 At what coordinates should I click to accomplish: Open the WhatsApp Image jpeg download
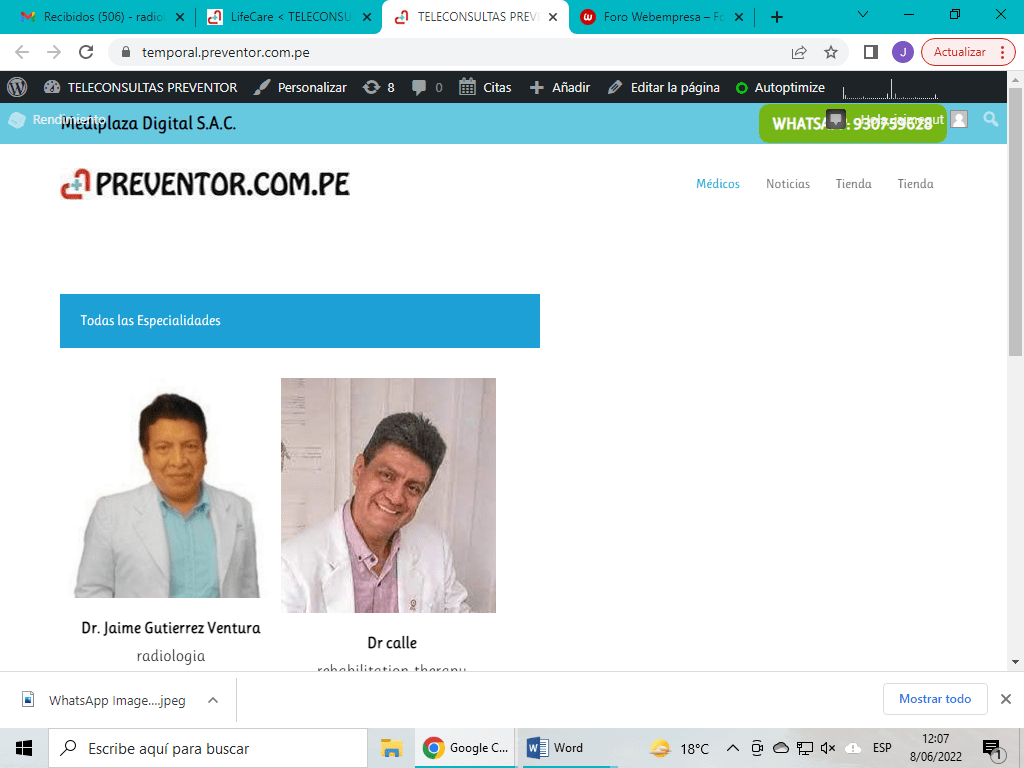(x=104, y=700)
